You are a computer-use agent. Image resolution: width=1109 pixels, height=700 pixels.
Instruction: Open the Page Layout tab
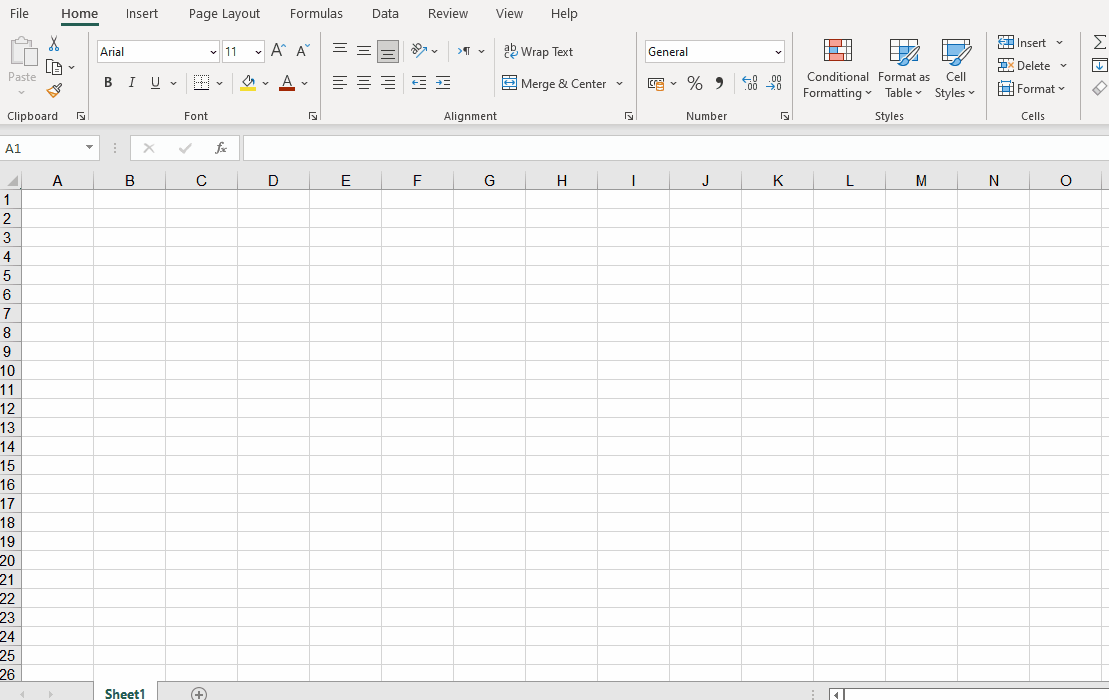[x=224, y=14]
